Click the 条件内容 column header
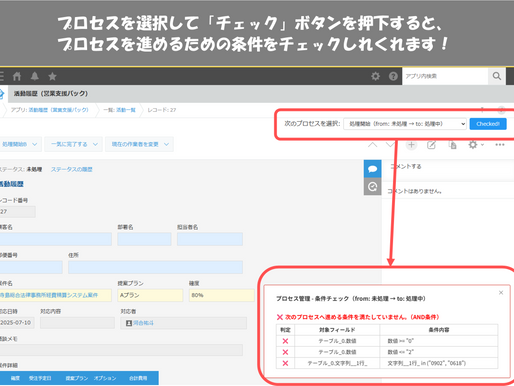The width and height of the screenshot is (514, 386). pos(439,330)
